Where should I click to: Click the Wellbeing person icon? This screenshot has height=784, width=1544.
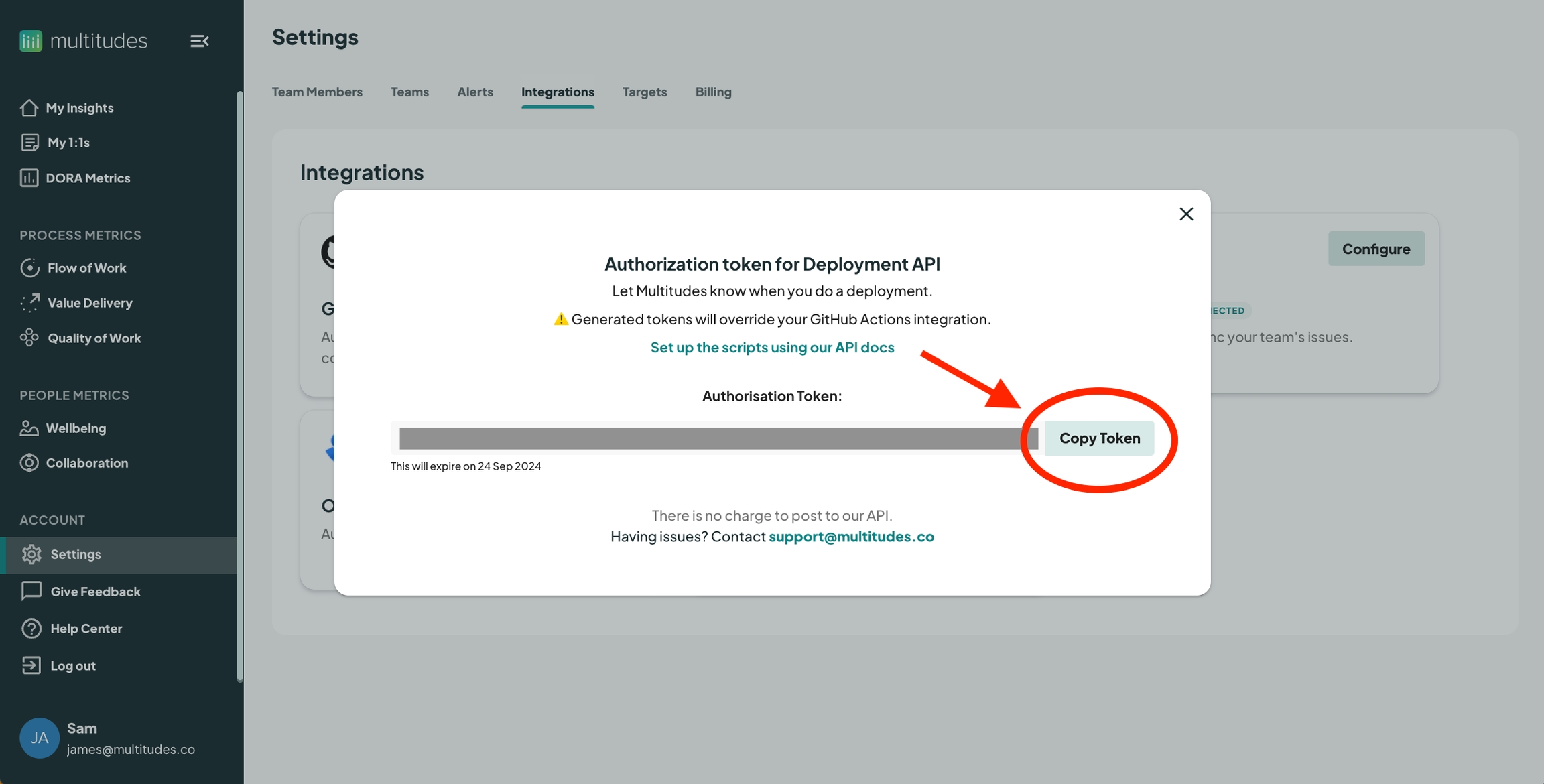point(29,428)
